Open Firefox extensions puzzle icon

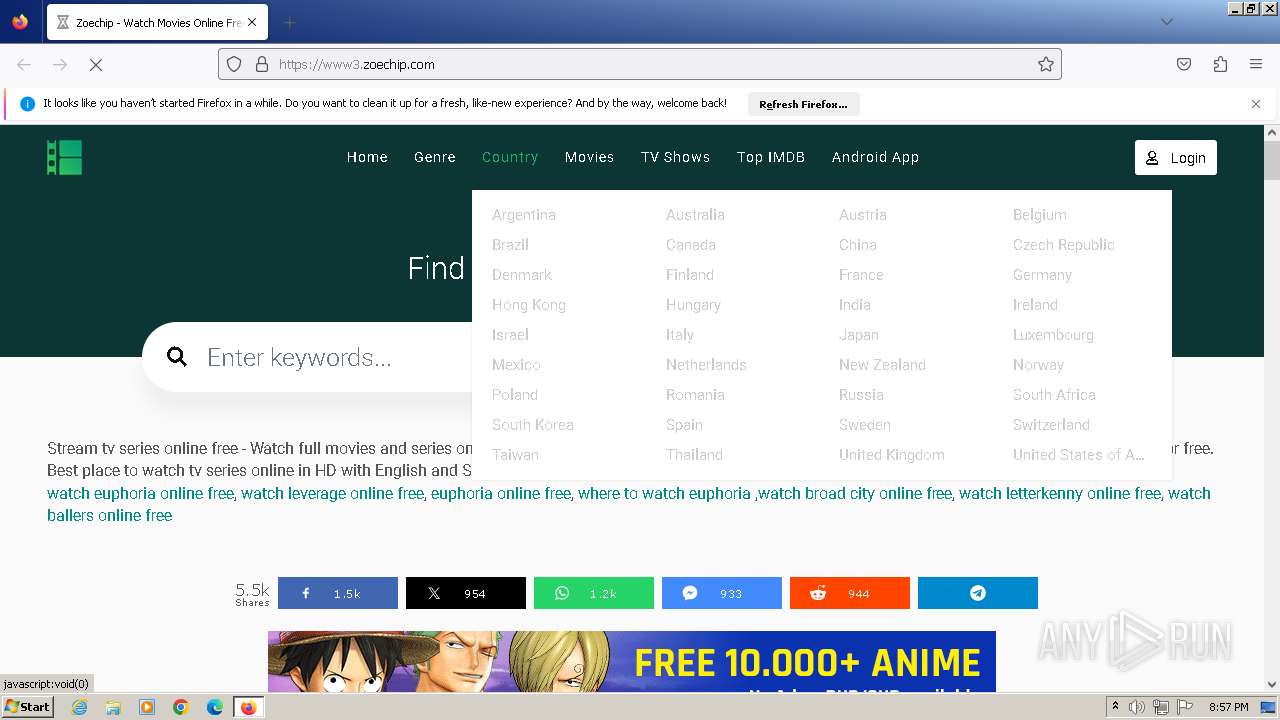(x=1220, y=64)
